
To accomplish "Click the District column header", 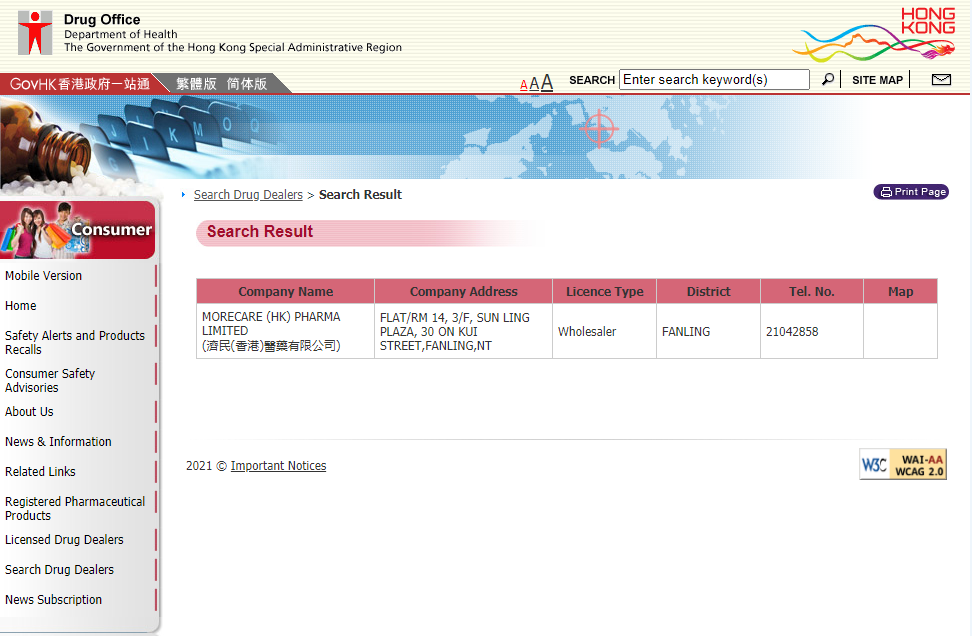I will [709, 291].
